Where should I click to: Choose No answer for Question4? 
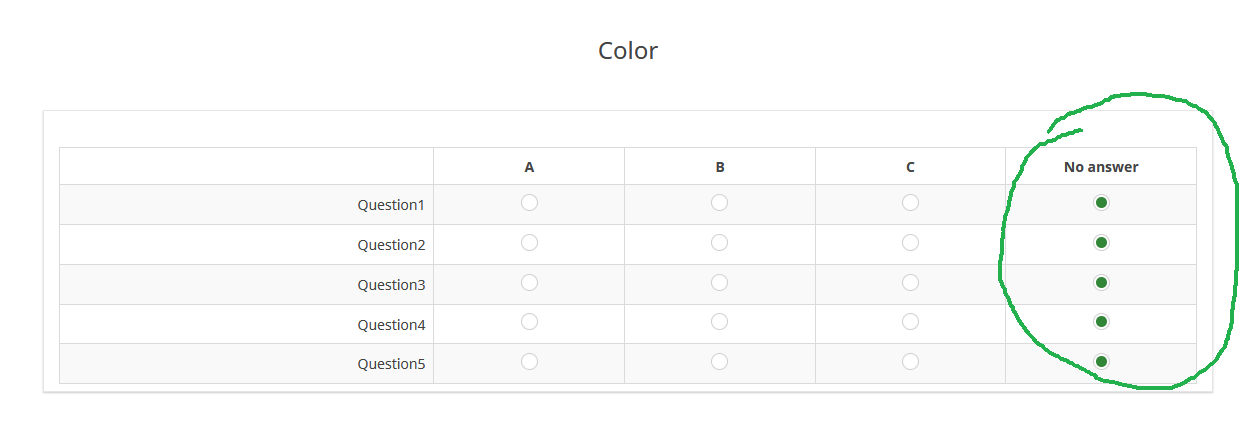1101,322
